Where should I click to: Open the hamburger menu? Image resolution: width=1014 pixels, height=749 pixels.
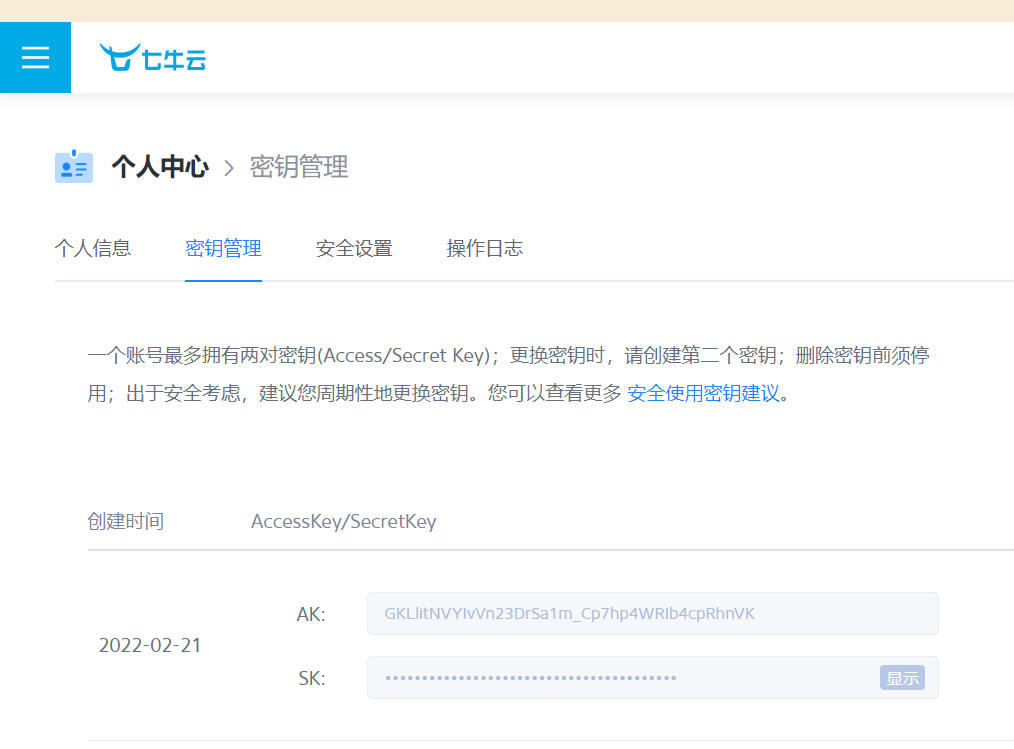(35, 58)
